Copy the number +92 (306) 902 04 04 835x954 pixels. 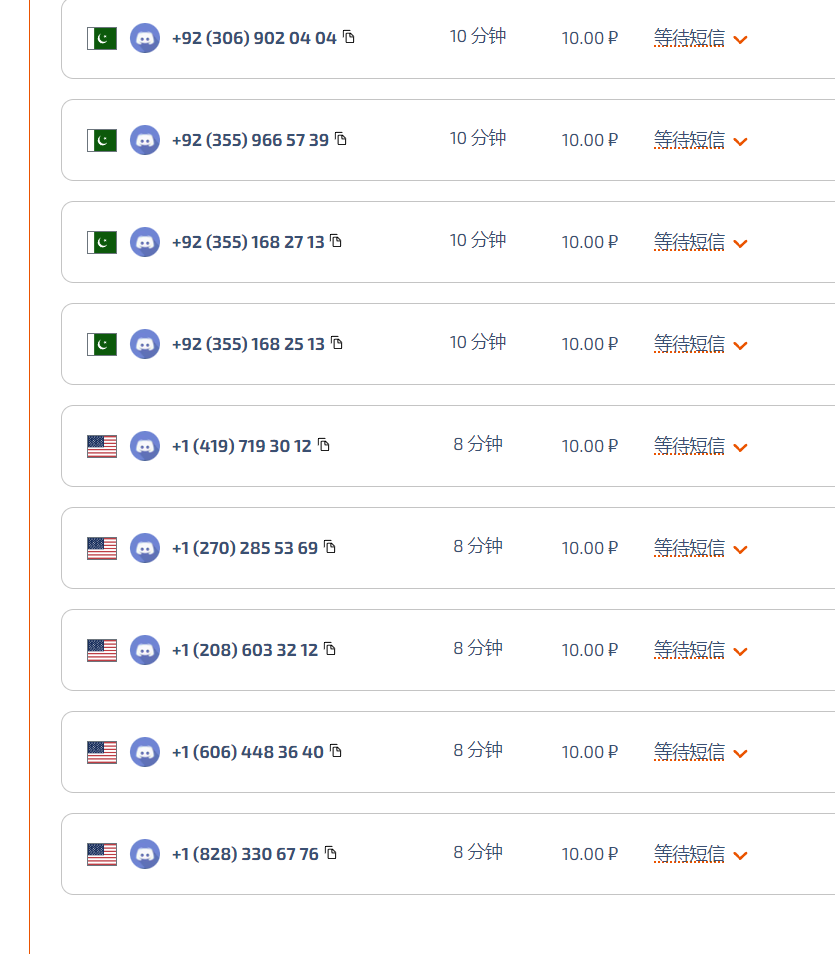point(349,37)
